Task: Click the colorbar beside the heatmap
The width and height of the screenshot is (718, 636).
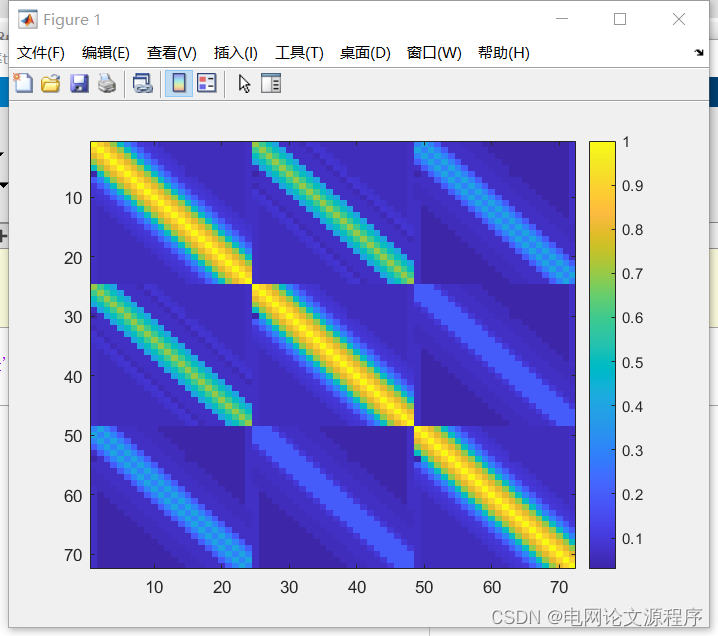Action: 602,355
